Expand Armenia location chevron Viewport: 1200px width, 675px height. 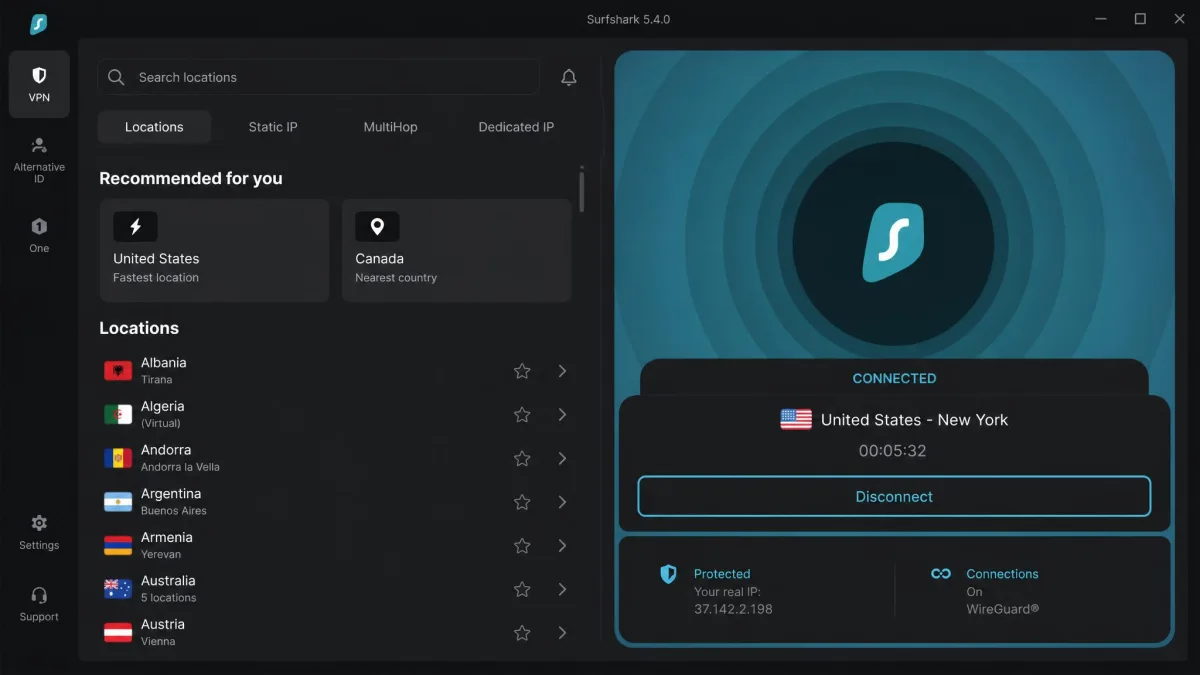pos(562,545)
